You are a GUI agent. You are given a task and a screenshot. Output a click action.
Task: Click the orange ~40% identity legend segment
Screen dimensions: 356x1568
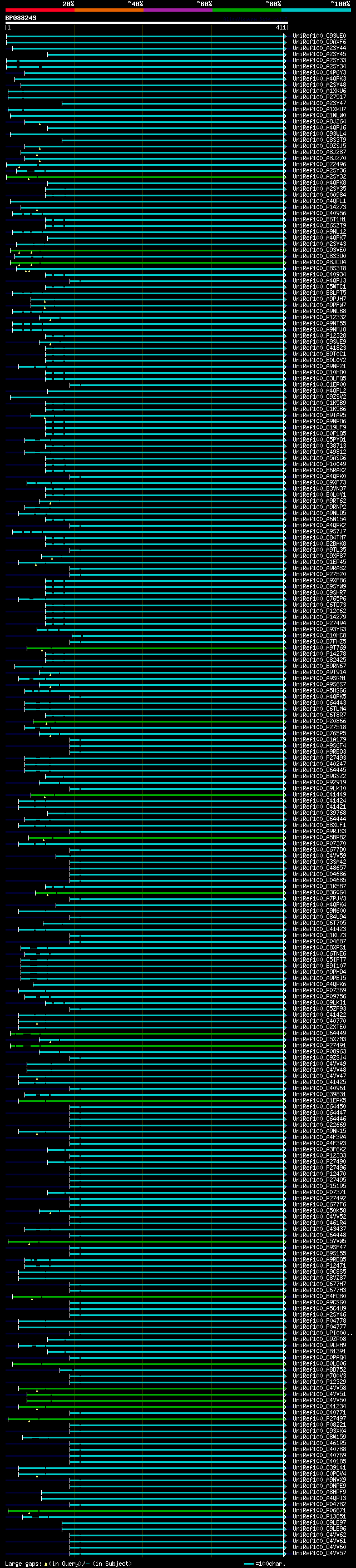click(109, 10)
